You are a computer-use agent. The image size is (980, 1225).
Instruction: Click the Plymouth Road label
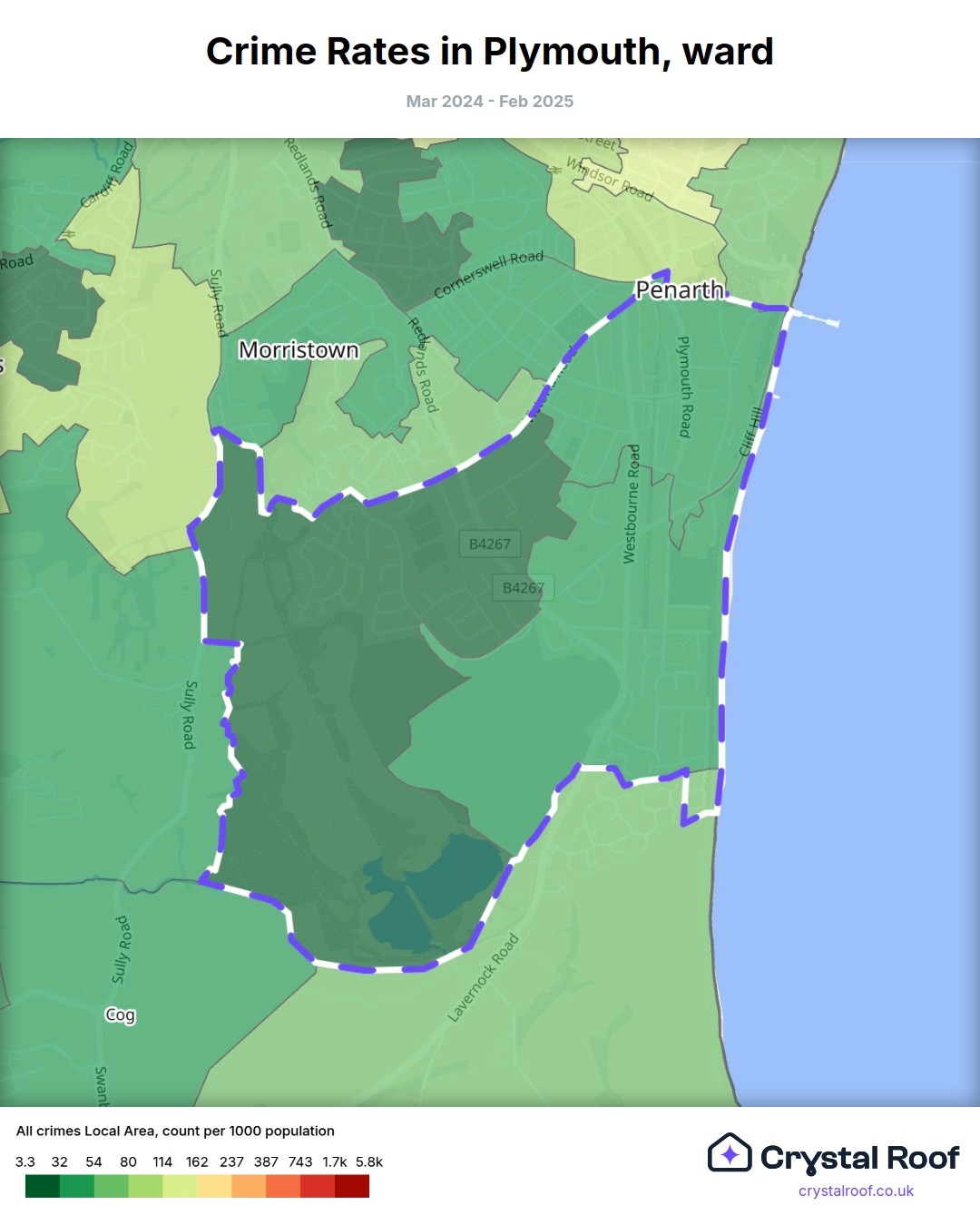(685, 387)
